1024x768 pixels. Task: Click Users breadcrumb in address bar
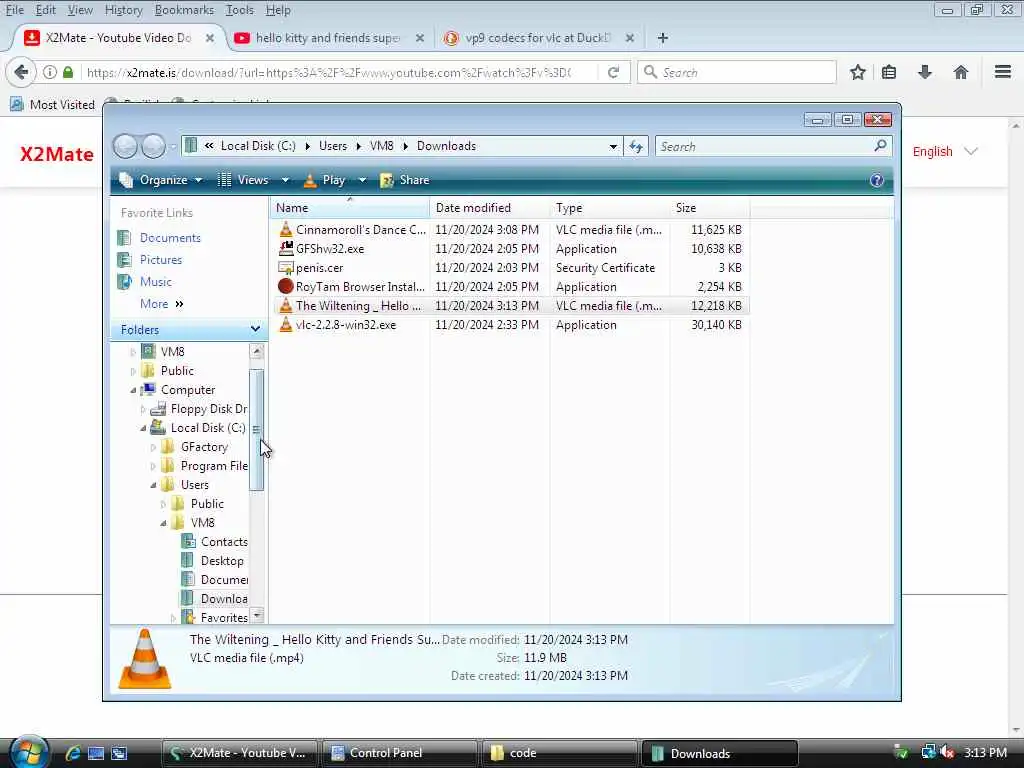click(332, 146)
